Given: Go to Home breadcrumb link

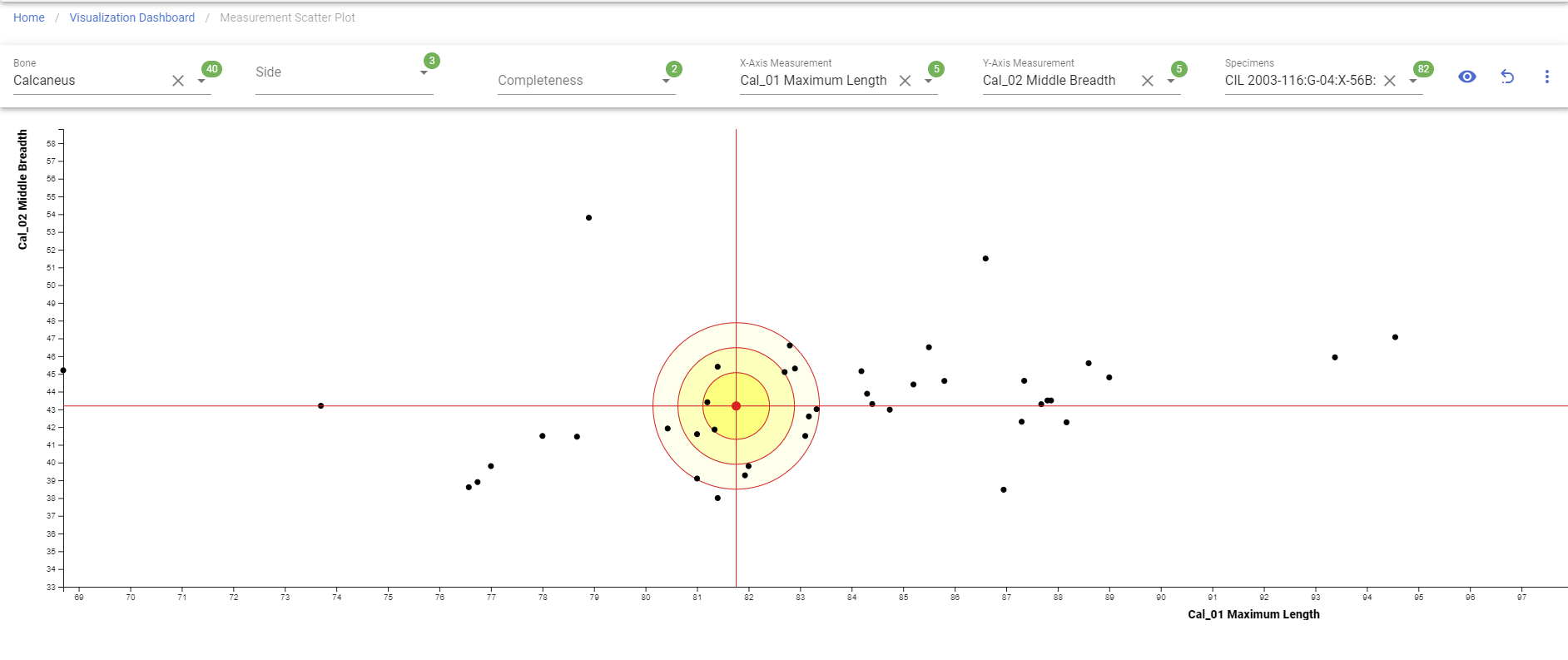Looking at the screenshot, I should coord(29,17).
